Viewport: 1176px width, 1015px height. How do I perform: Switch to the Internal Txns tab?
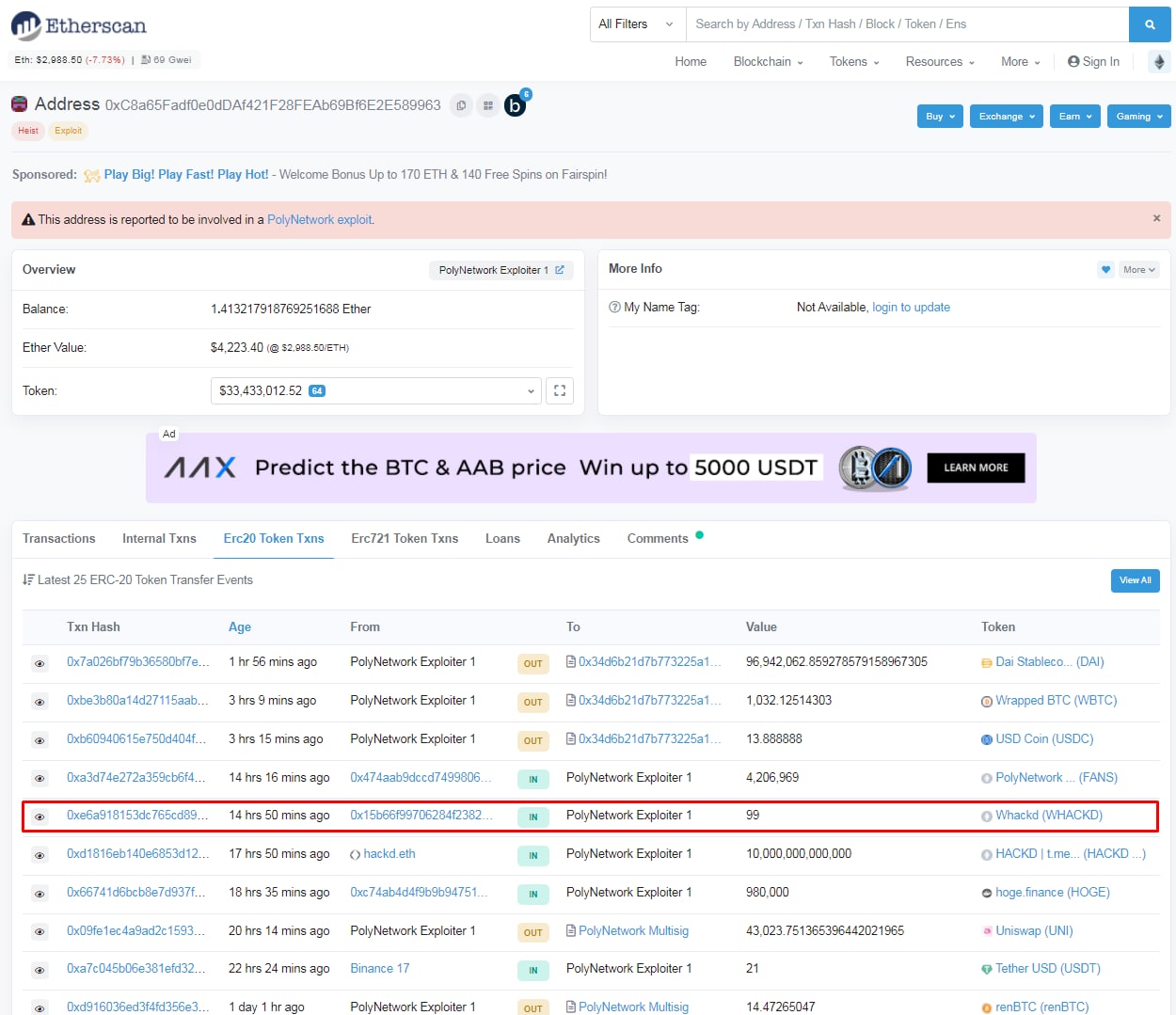pyautogui.click(x=159, y=538)
